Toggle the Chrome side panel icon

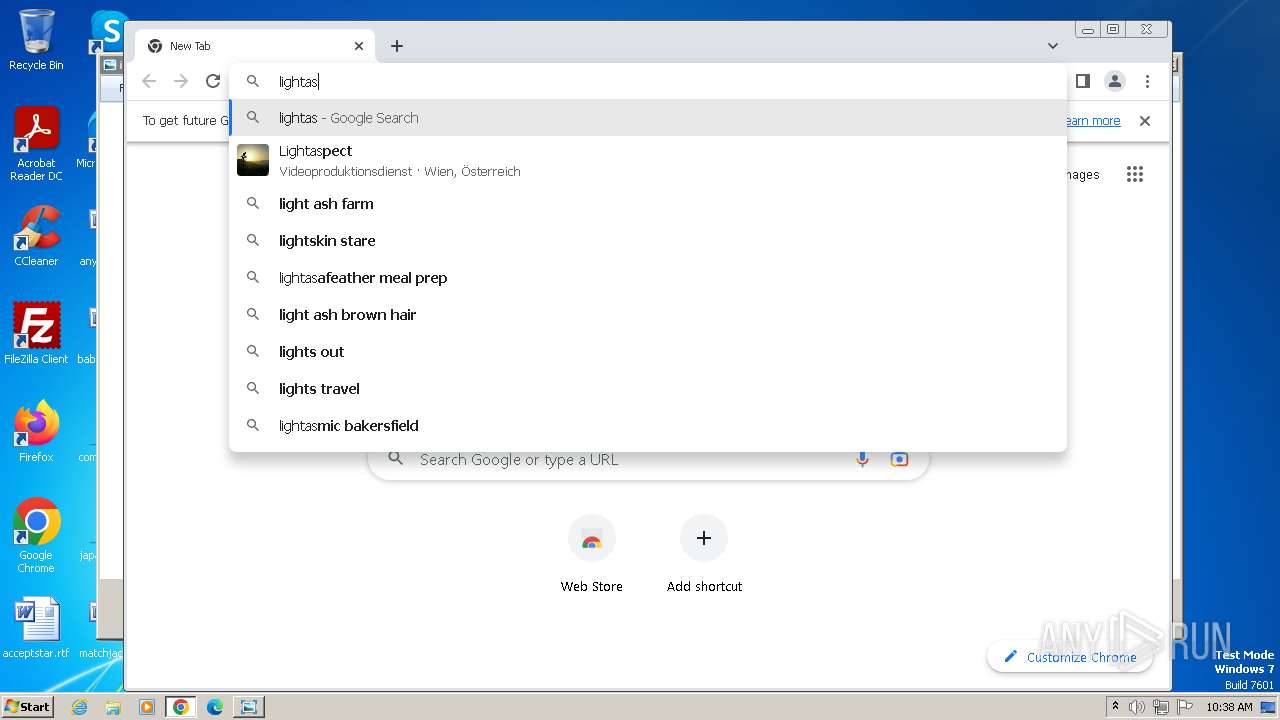point(1083,81)
